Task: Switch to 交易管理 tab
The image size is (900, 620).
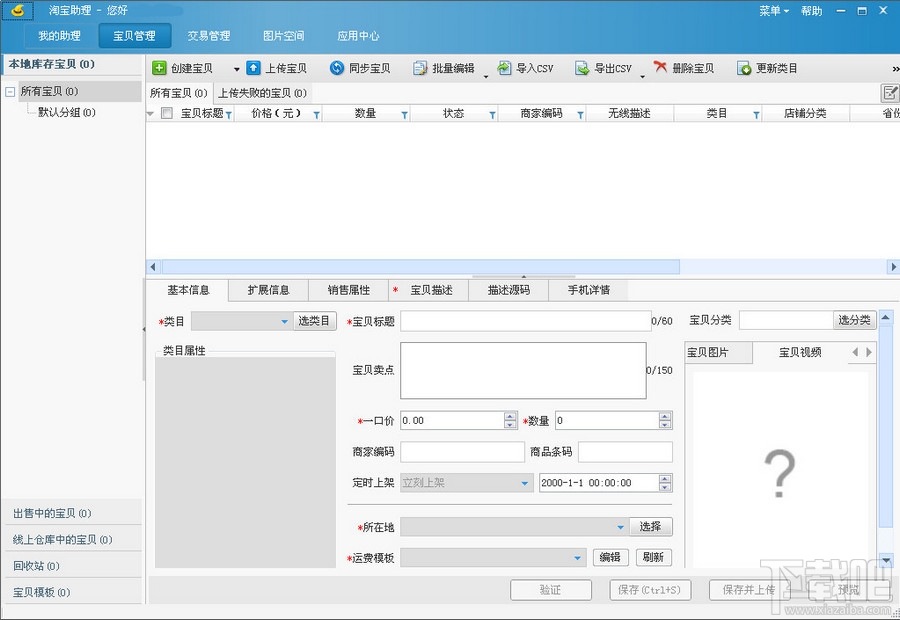Action: click(x=209, y=36)
